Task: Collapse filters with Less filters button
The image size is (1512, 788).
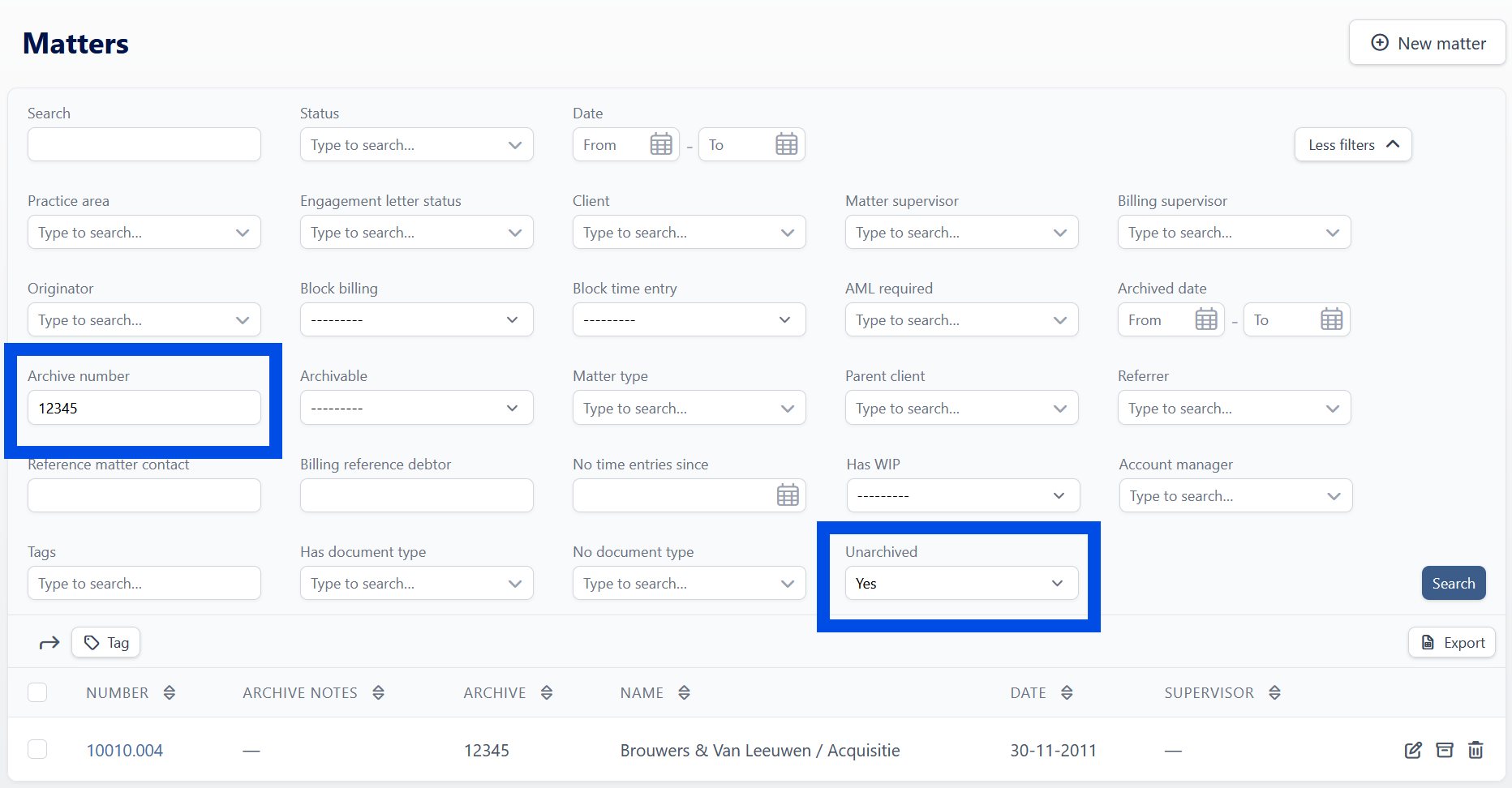Action: 1353,144
